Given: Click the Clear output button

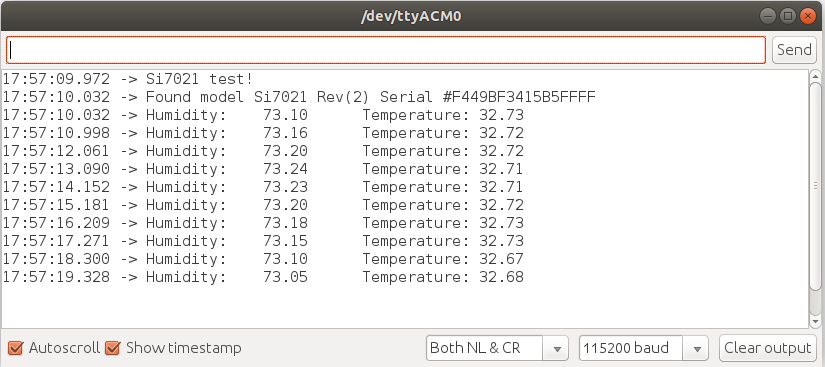Looking at the screenshot, I should point(768,348).
